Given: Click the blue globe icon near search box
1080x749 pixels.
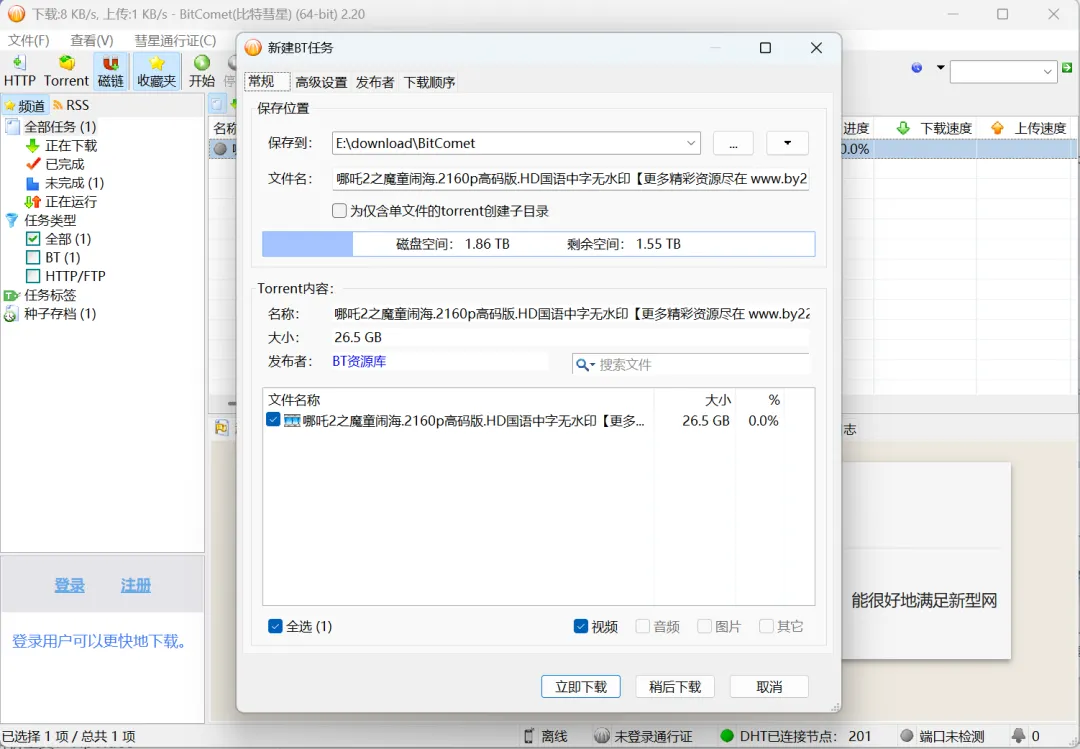Looking at the screenshot, I should (x=917, y=68).
